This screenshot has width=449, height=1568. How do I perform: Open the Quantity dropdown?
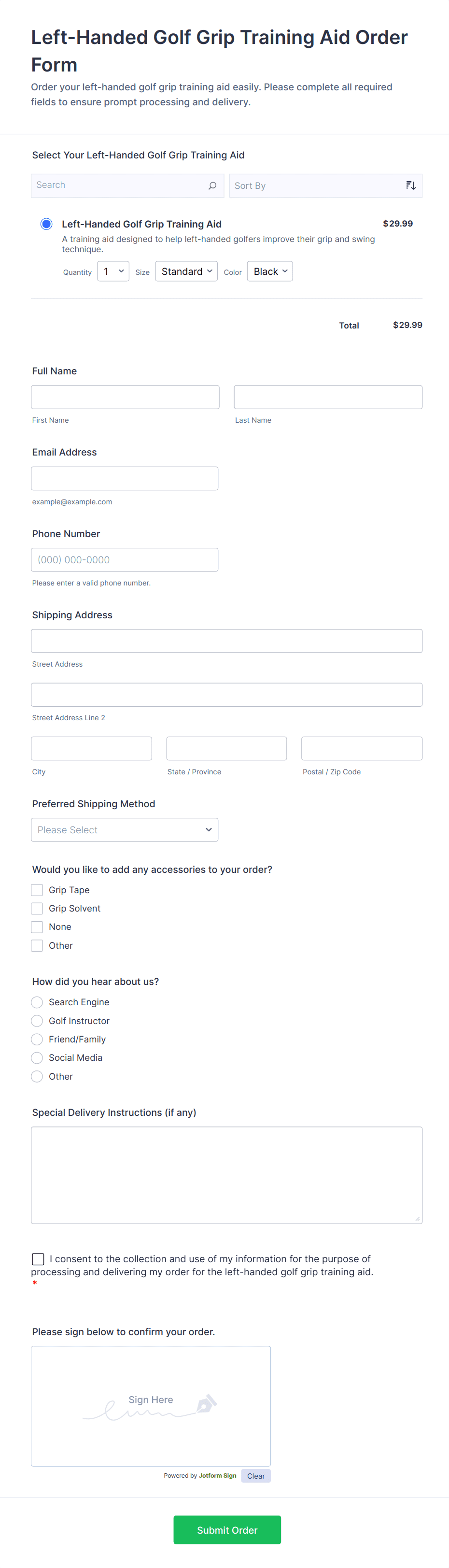[112, 271]
